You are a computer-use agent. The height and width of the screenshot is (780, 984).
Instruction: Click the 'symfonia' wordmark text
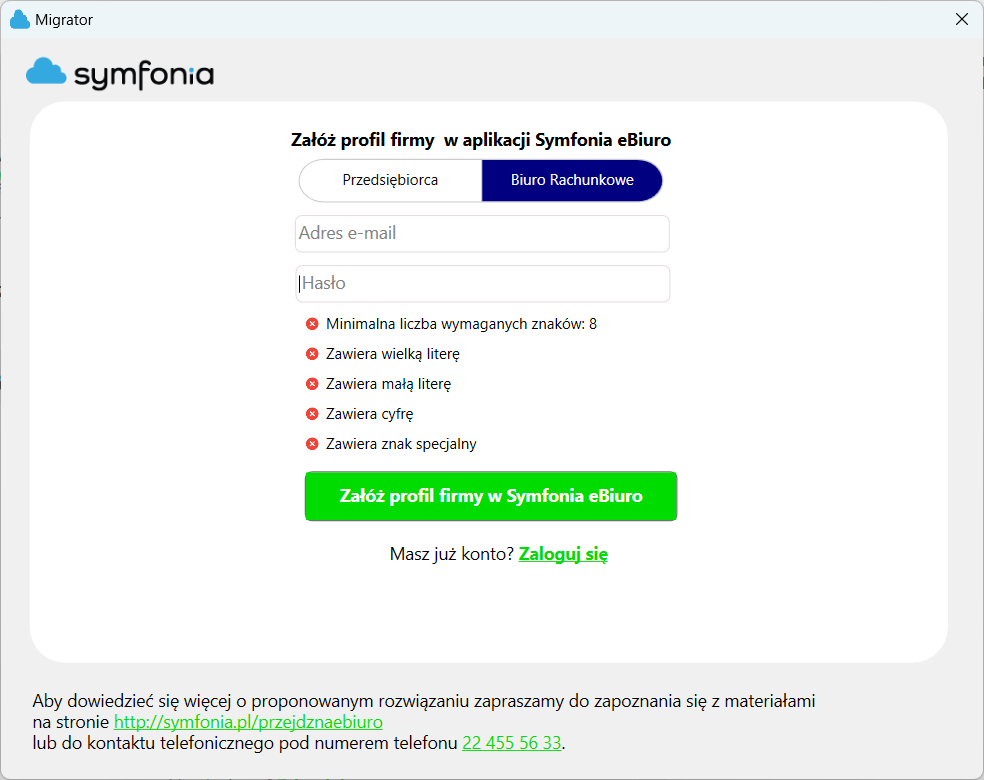(144, 75)
